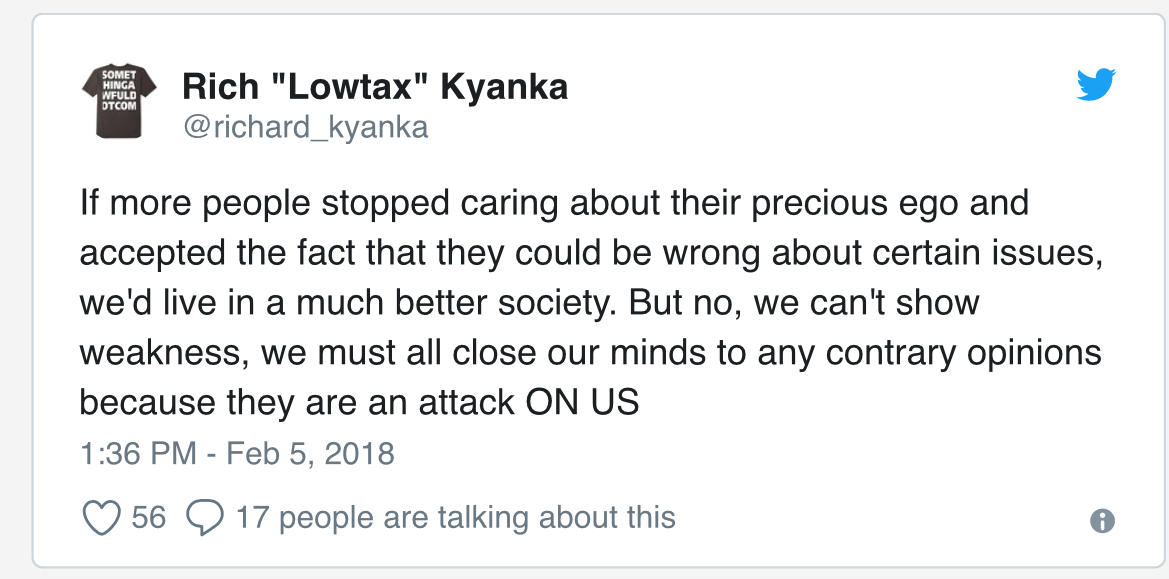Click the line starting with "weakness, we must"
Image resolution: width=1169 pixels, height=579 pixels.
(590, 352)
